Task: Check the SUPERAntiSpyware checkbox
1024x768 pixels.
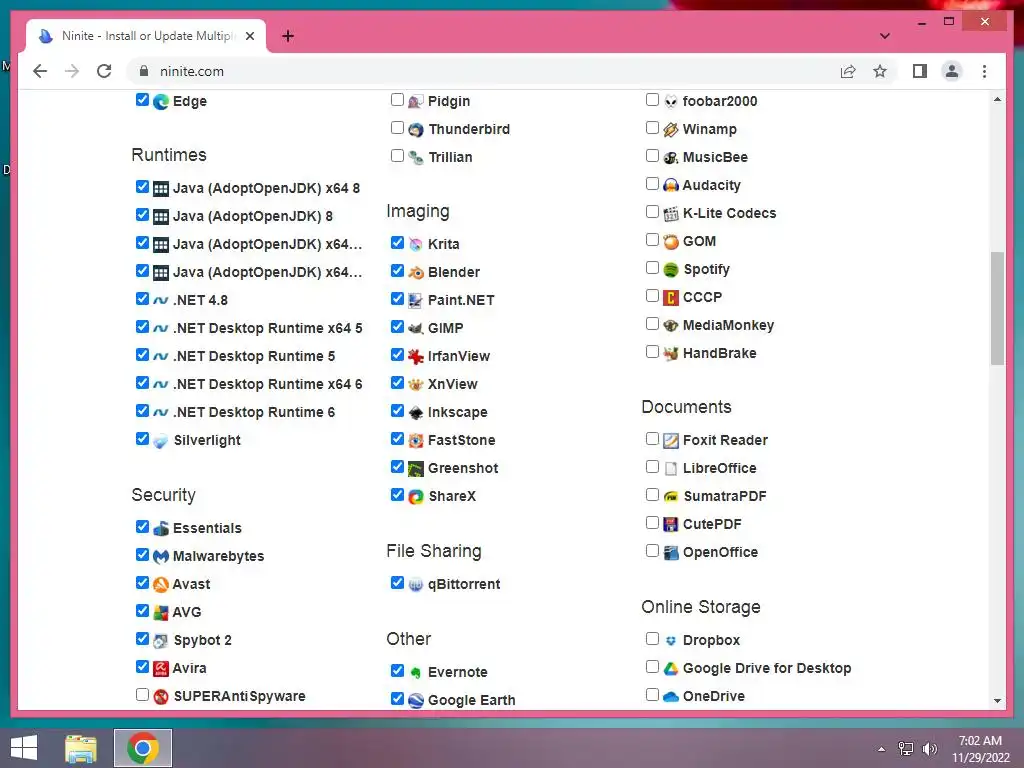Action: click(142, 694)
